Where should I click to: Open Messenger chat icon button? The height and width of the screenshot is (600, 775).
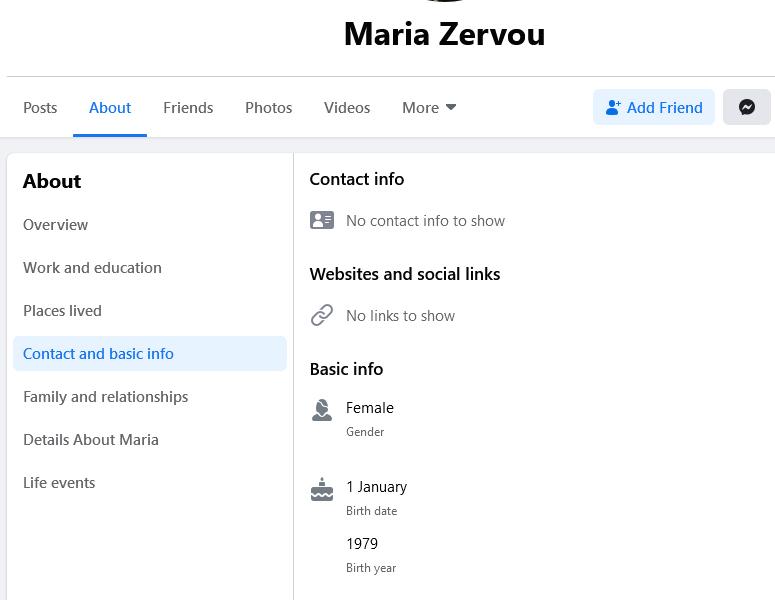coord(746,107)
